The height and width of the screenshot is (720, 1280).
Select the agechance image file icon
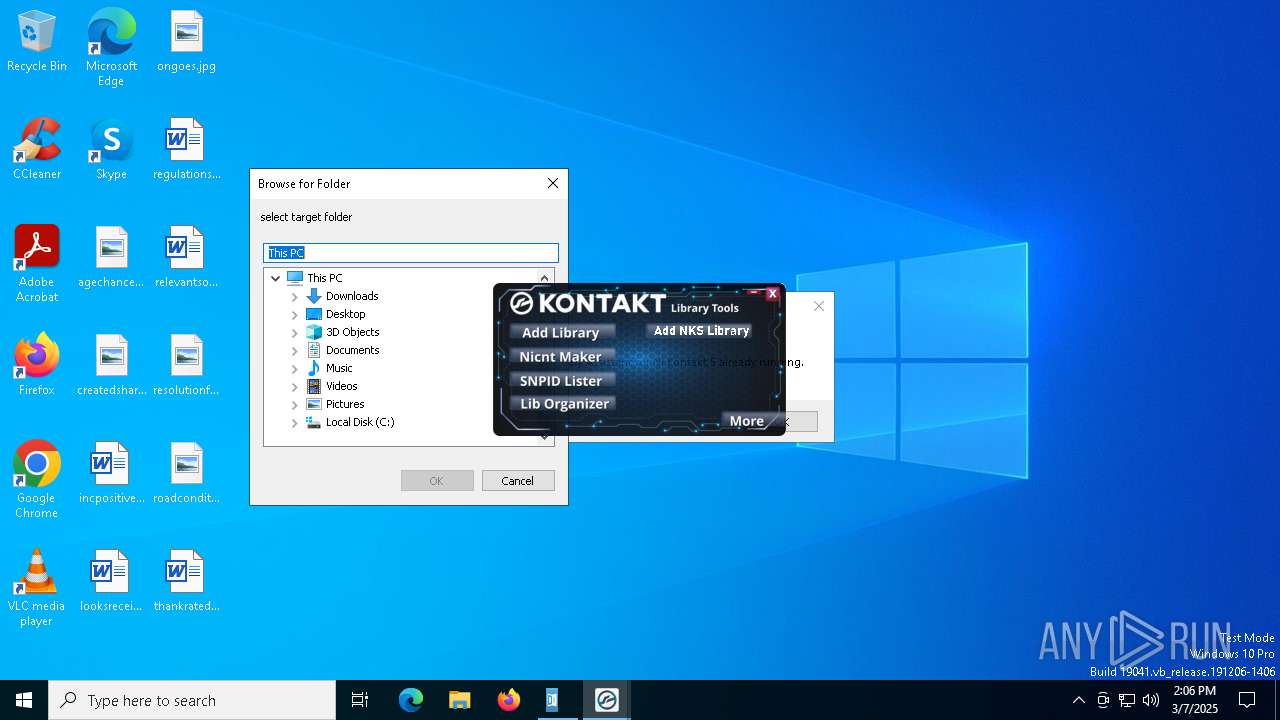pyautogui.click(x=111, y=258)
